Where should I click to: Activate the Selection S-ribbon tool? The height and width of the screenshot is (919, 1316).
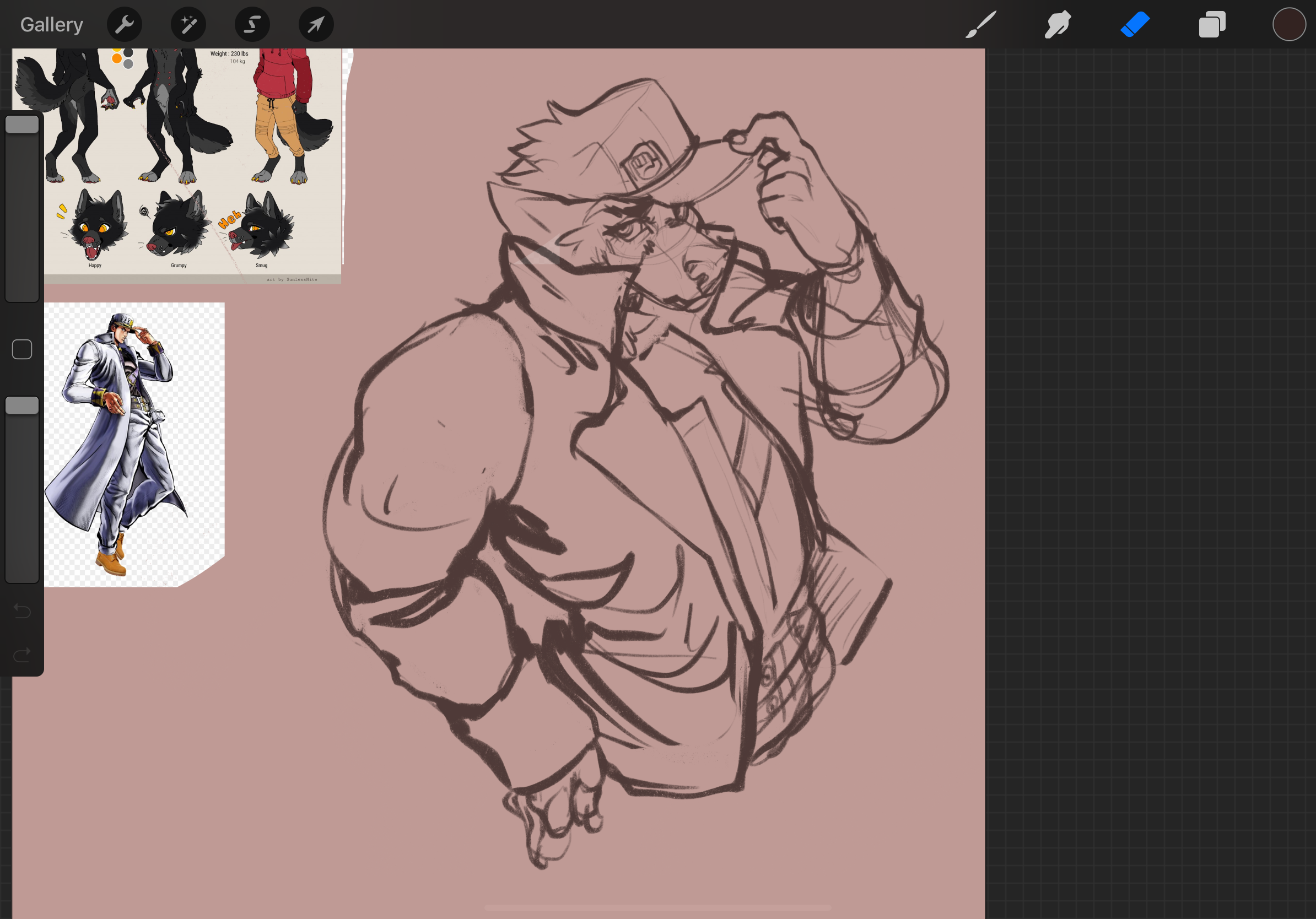pyautogui.click(x=252, y=25)
